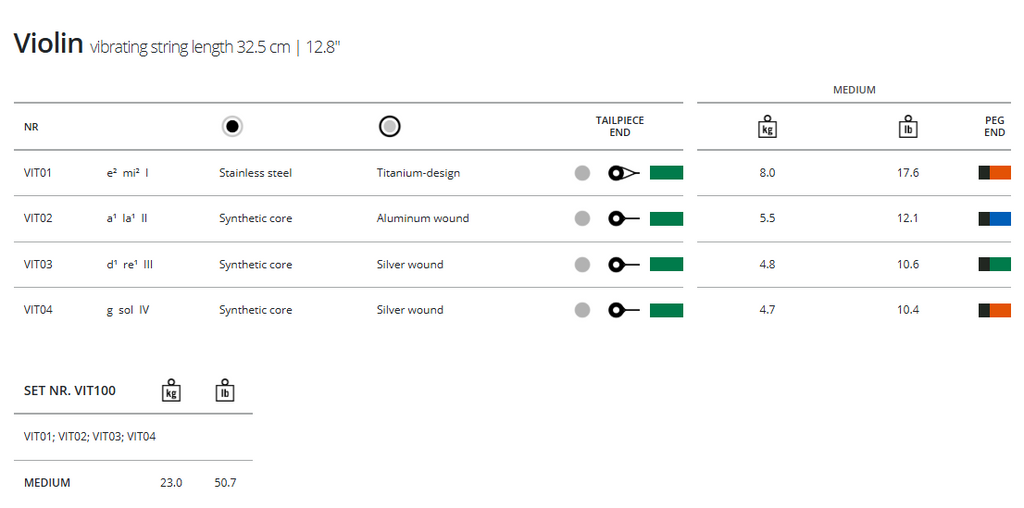The height and width of the screenshot is (508, 1024).
Task: Click green tailpiece color swatch for VIT03
Action: point(666,264)
